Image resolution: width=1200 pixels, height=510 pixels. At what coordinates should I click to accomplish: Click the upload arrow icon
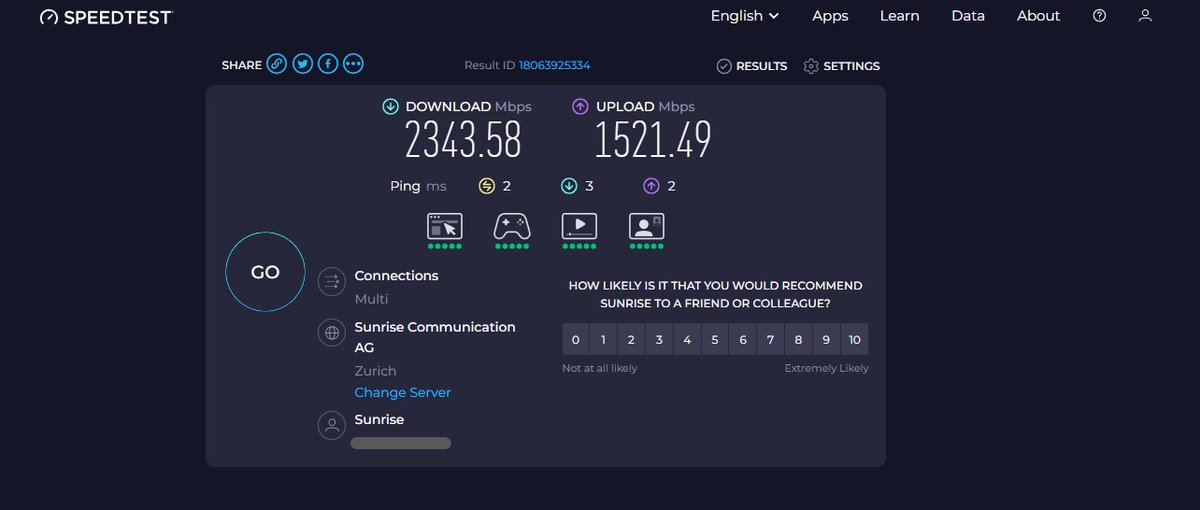[x=580, y=107]
